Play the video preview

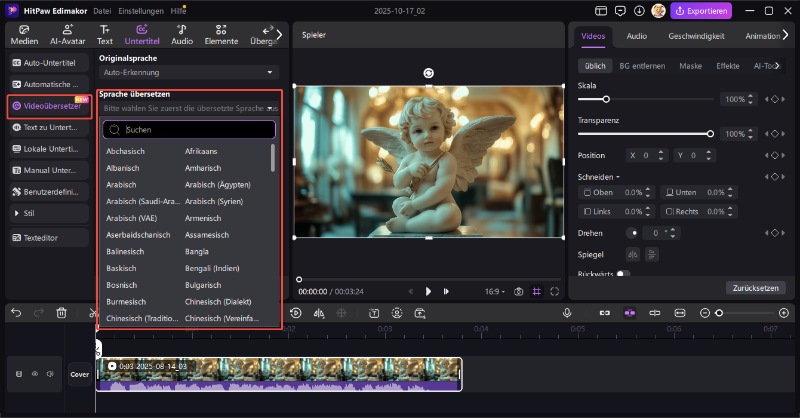[x=428, y=291]
